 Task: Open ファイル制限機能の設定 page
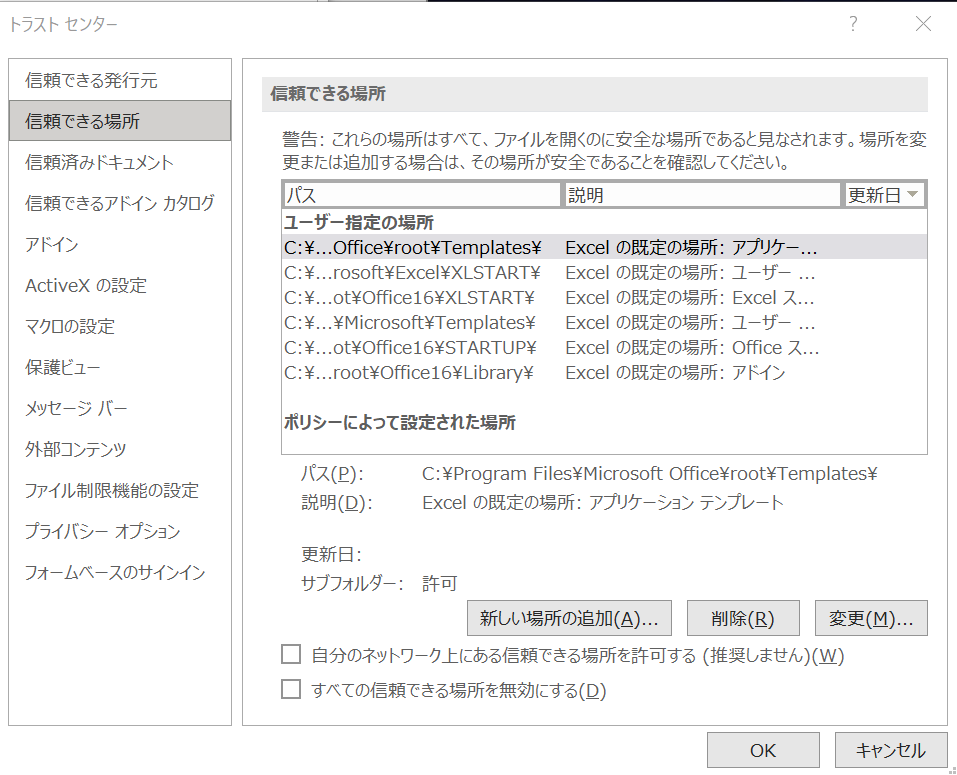click(x=120, y=490)
